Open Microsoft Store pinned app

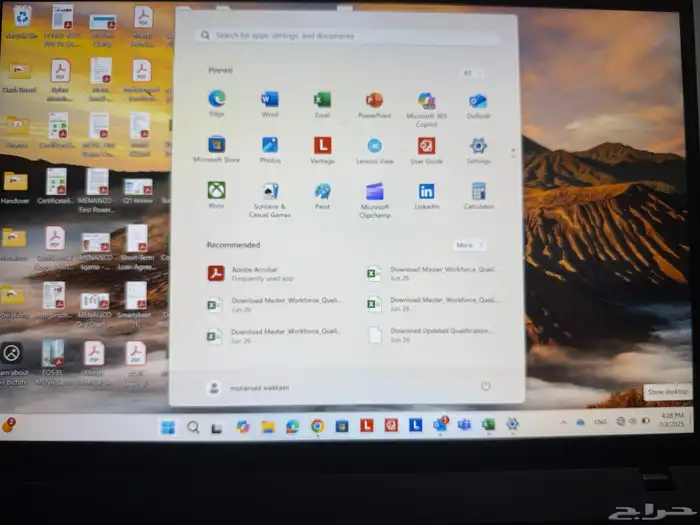click(x=216, y=146)
